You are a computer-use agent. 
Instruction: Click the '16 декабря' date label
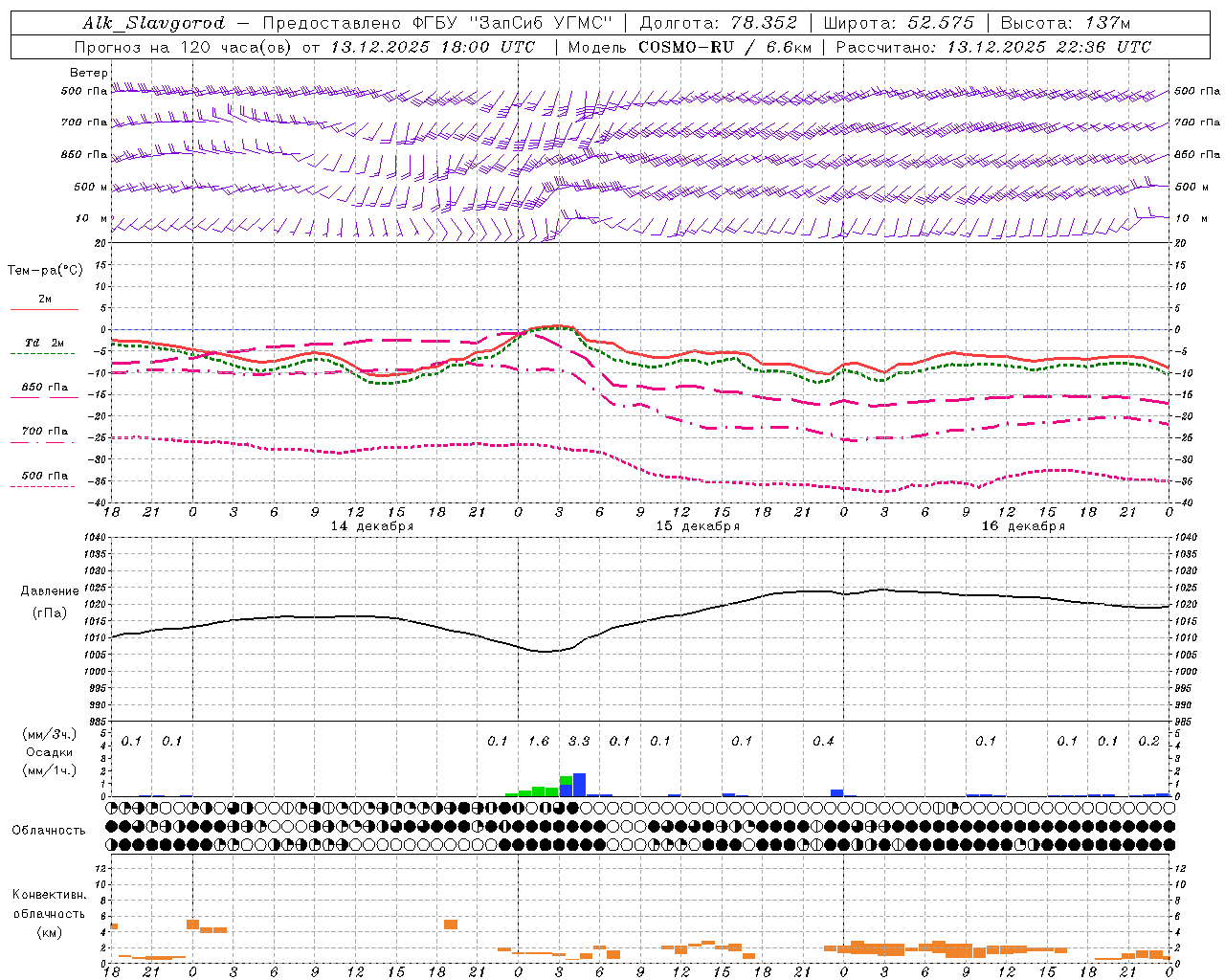[x=1023, y=526]
